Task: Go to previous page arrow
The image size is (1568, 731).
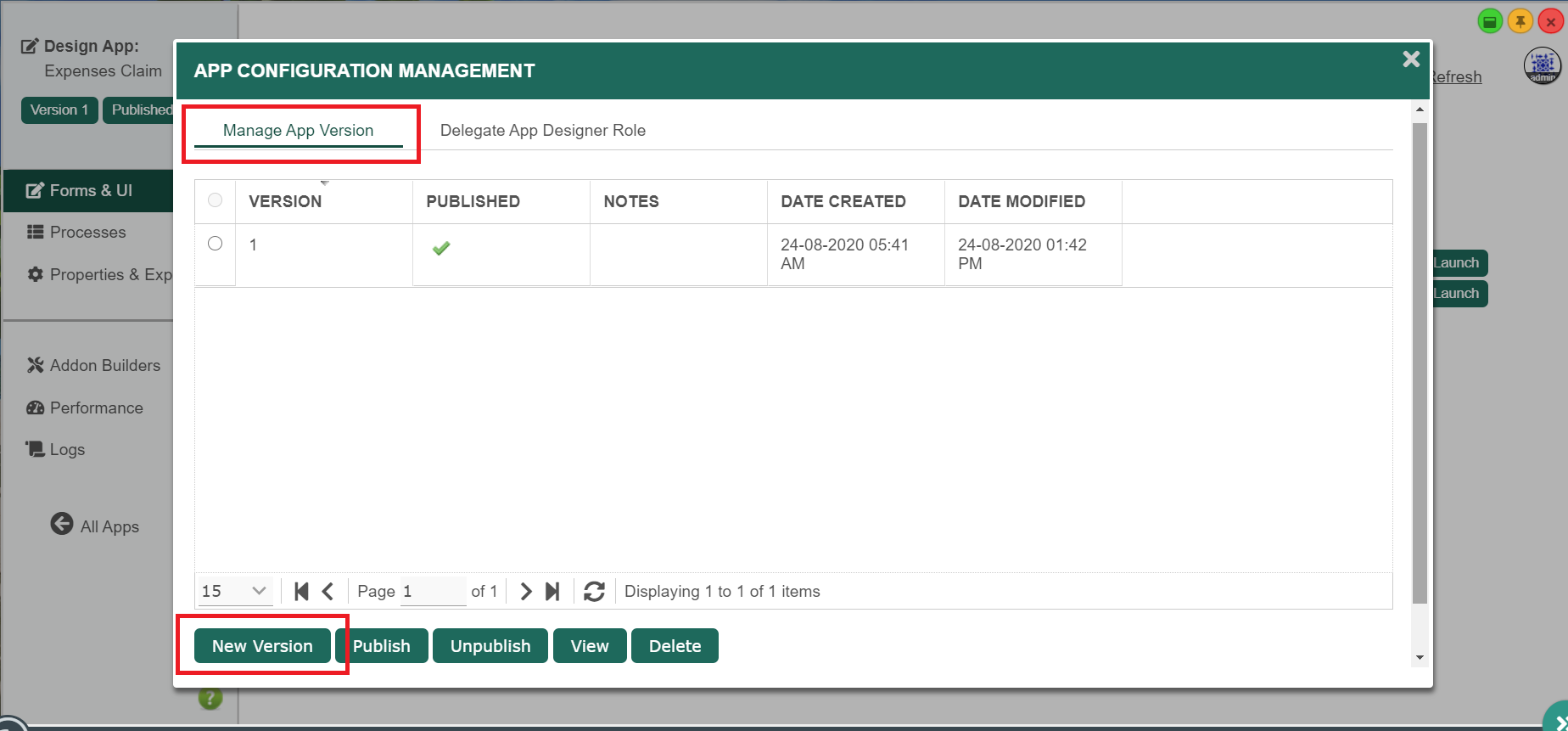Action: click(328, 592)
